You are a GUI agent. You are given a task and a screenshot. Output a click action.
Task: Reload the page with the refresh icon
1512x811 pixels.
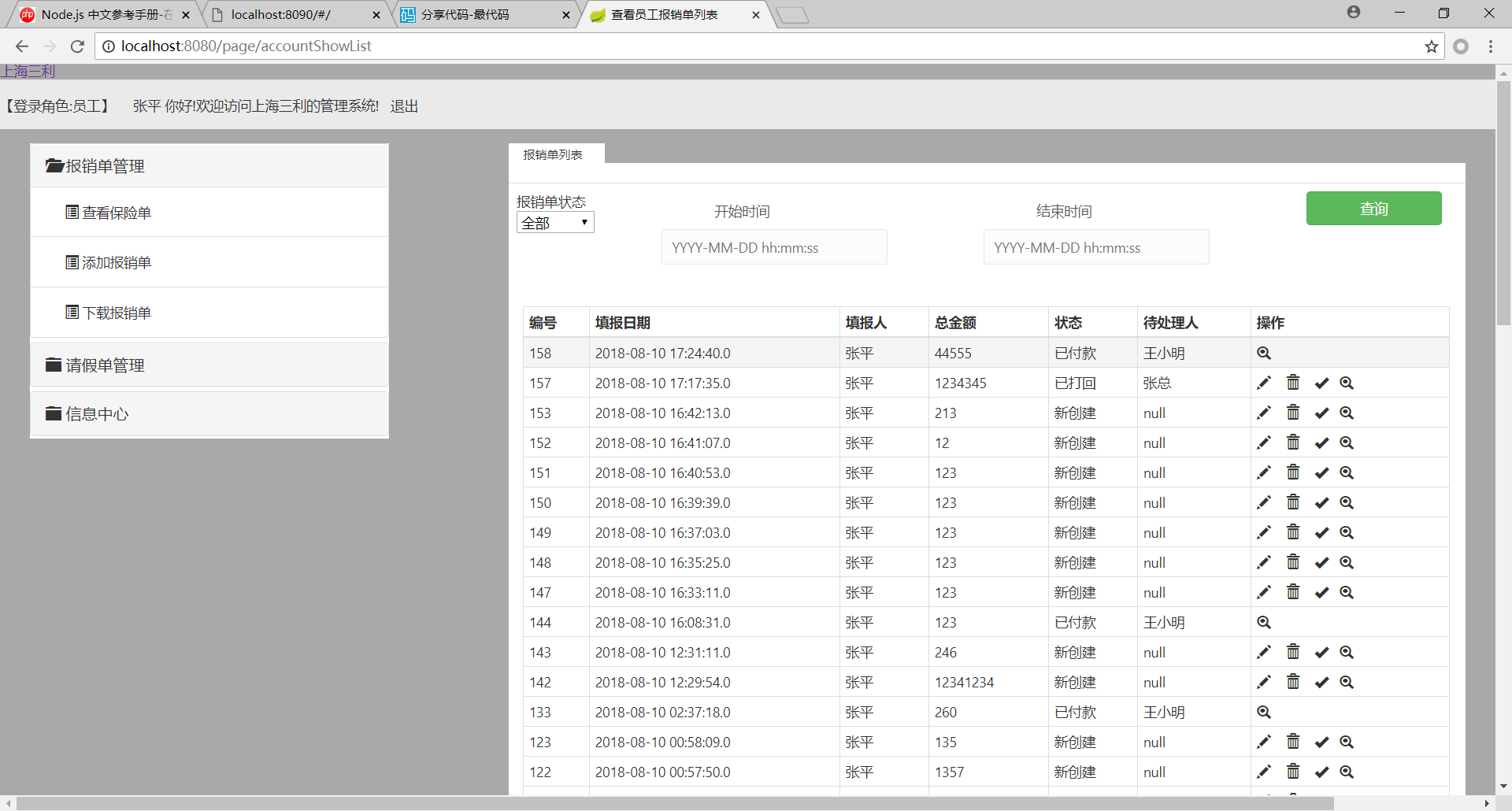click(77, 46)
